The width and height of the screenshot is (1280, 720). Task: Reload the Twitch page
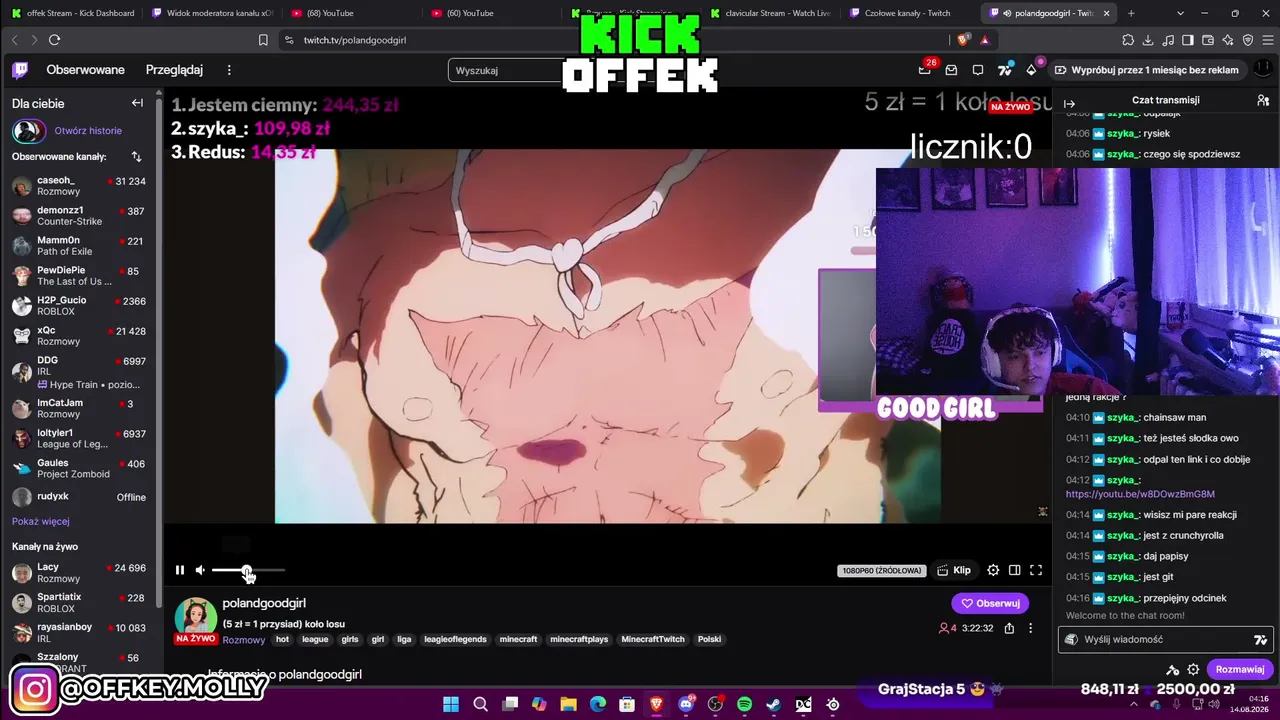pyautogui.click(x=54, y=40)
